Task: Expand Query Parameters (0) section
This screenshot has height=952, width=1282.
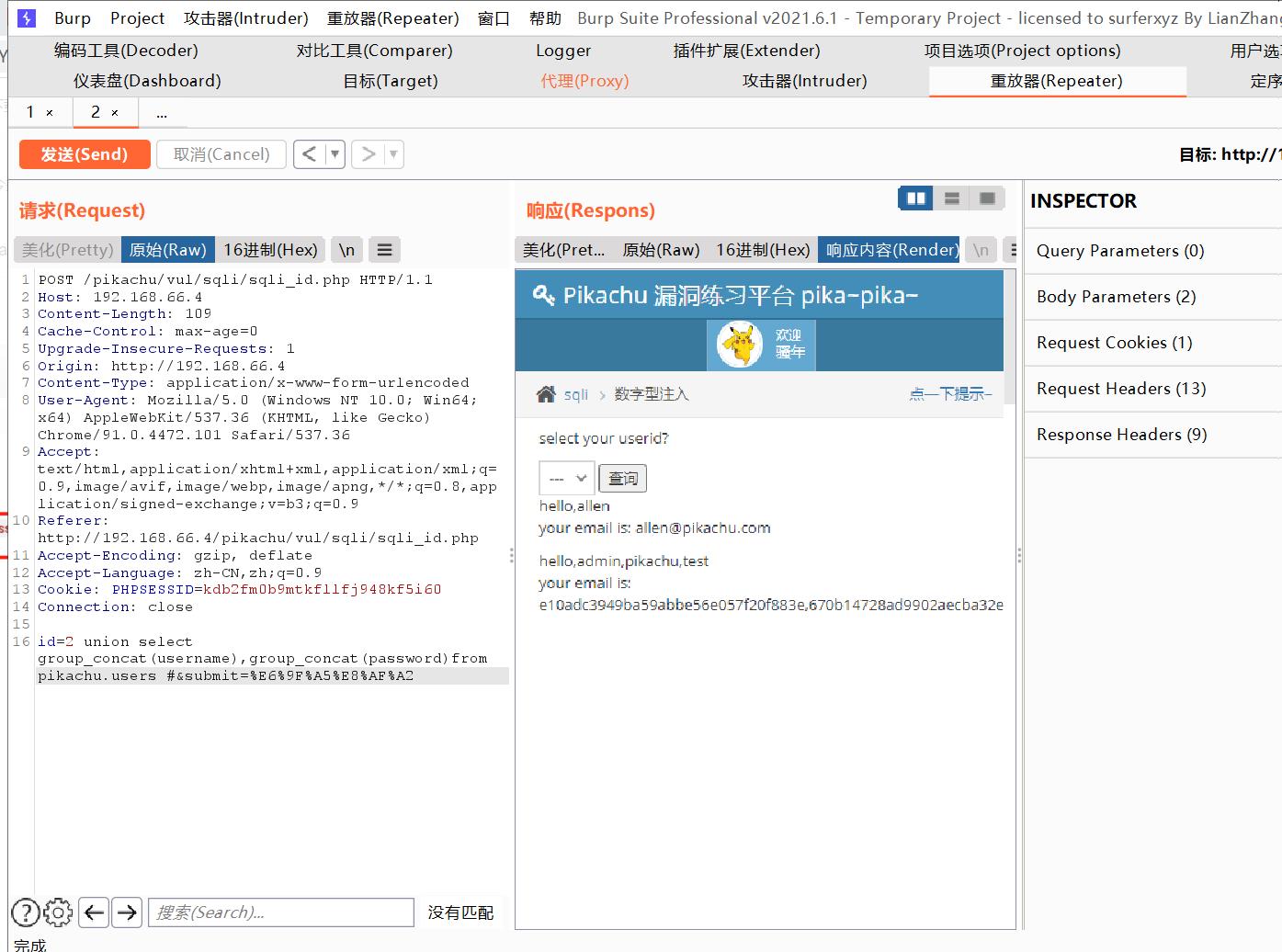Action: coord(1153,251)
